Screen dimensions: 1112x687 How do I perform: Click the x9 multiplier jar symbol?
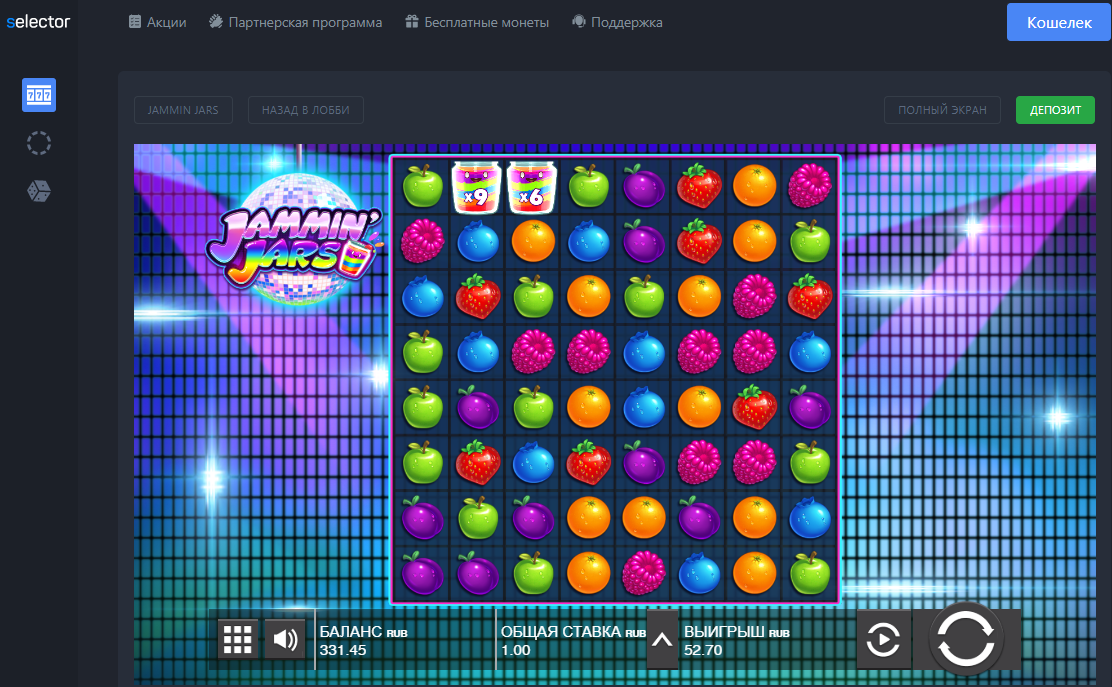(476, 187)
